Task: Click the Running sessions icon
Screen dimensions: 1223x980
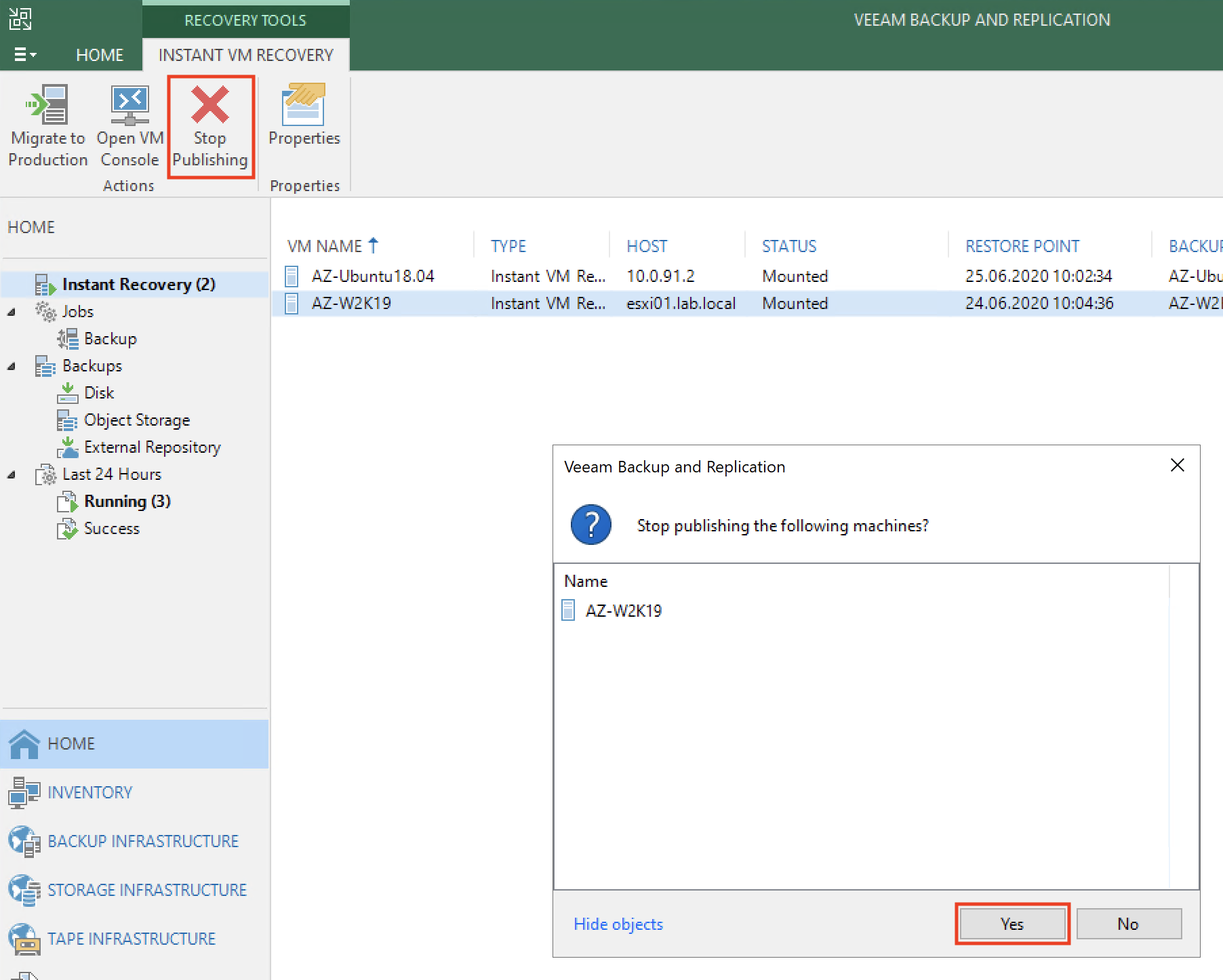Action: (x=67, y=502)
